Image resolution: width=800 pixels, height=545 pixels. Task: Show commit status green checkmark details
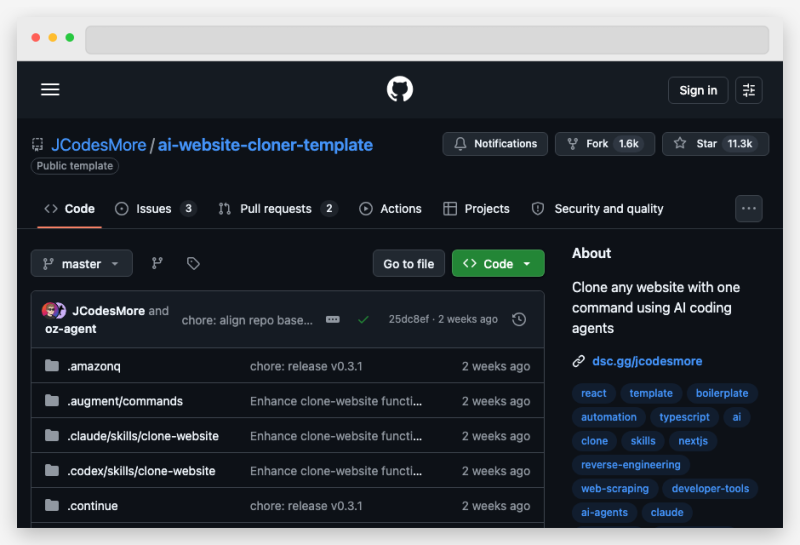pyautogui.click(x=363, y=319)
